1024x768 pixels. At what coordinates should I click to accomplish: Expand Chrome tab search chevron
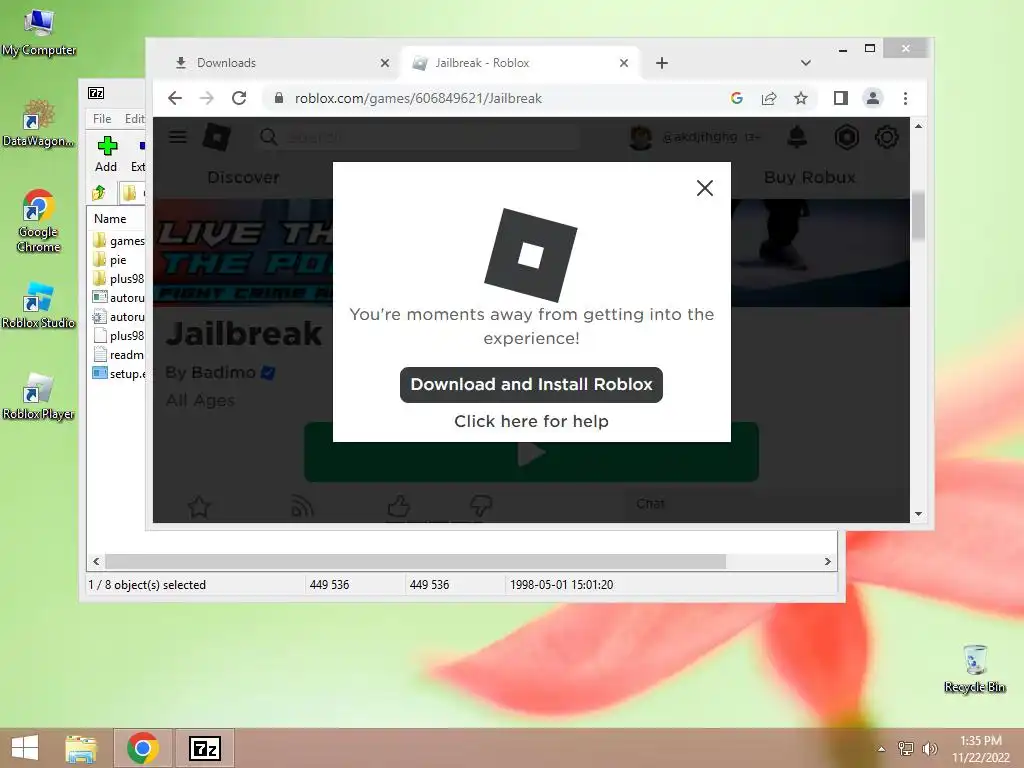tap(805, 63)
